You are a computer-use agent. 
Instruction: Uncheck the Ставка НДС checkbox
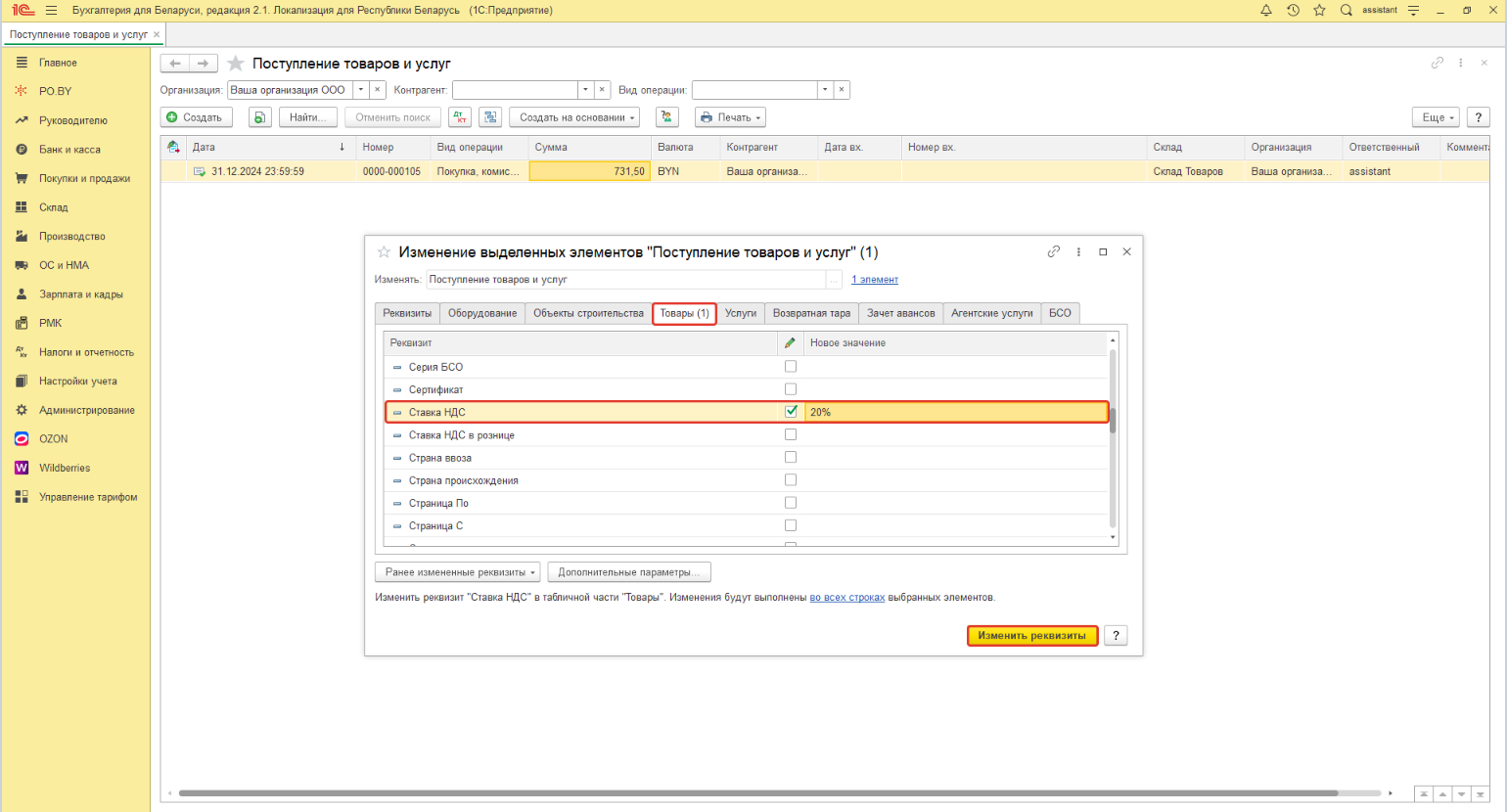(791, 412)
